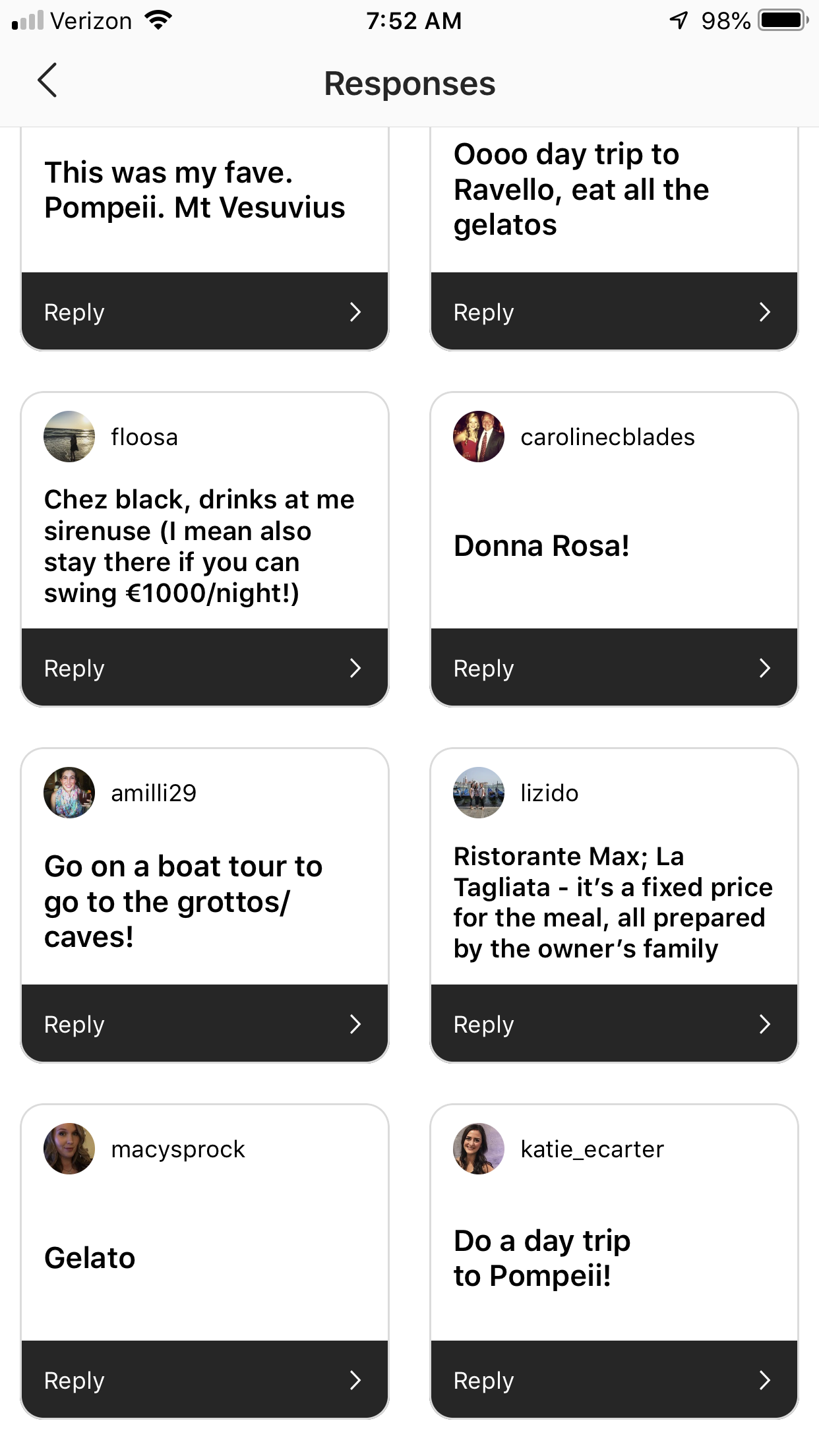The height and width of the screenshot is (1456, 819).
Task: Tap the back arrow in the header
Action: (47, 80)
